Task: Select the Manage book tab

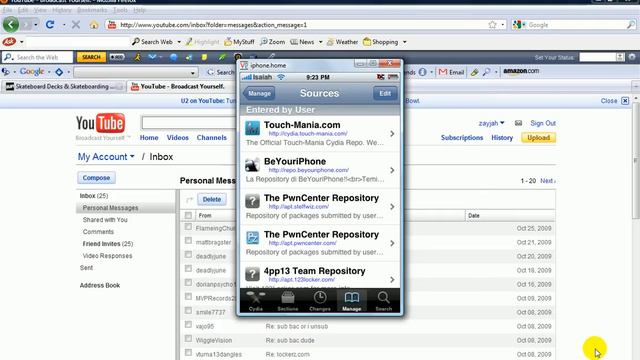Action: pyautogui.click(x=351, y=301)
